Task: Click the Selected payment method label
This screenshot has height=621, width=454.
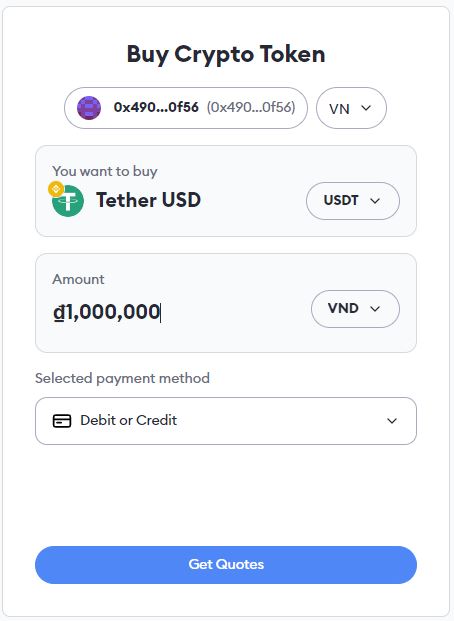Action: tap(122, 378)
